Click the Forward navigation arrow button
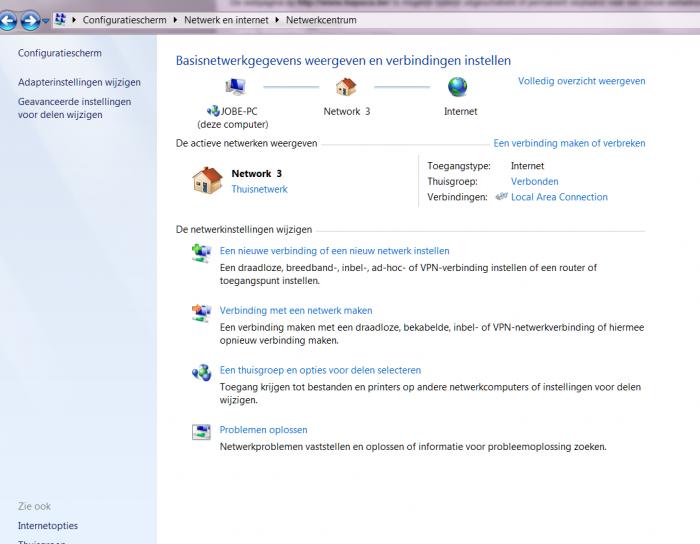This screenshot has width=700, height=544. [30, 21]
